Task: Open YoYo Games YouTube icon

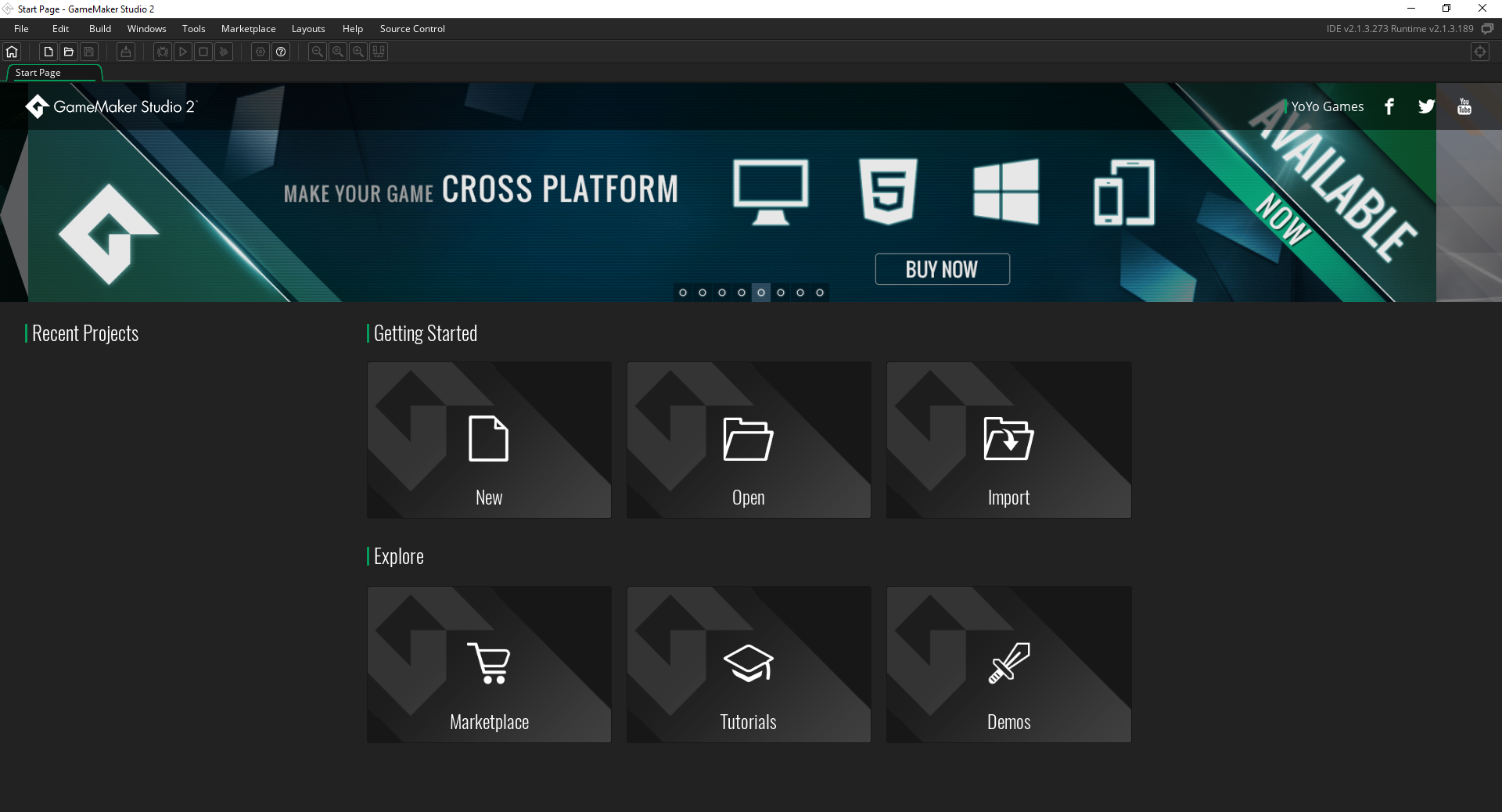Action: point(1464,106)
